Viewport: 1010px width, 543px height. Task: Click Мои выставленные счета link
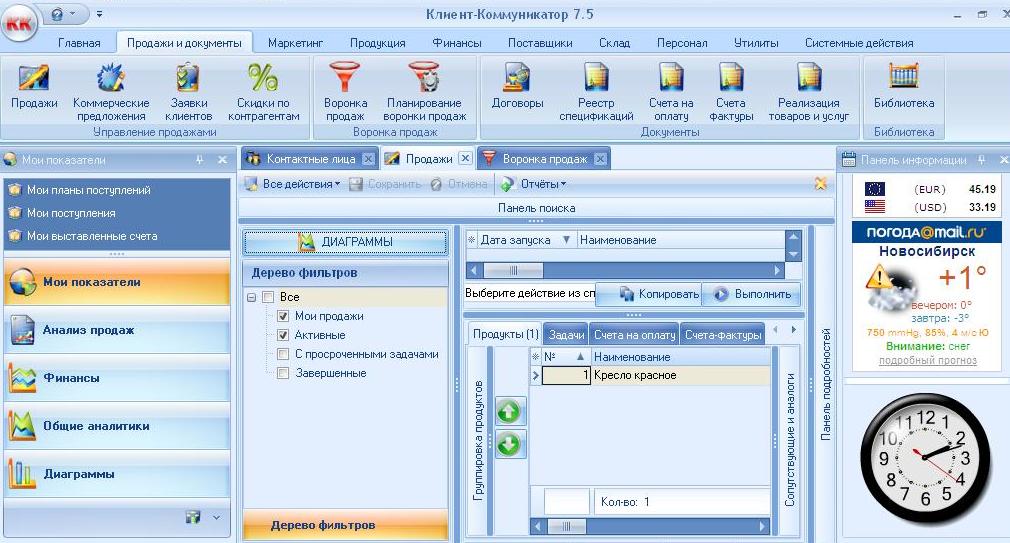pos(92,236)
